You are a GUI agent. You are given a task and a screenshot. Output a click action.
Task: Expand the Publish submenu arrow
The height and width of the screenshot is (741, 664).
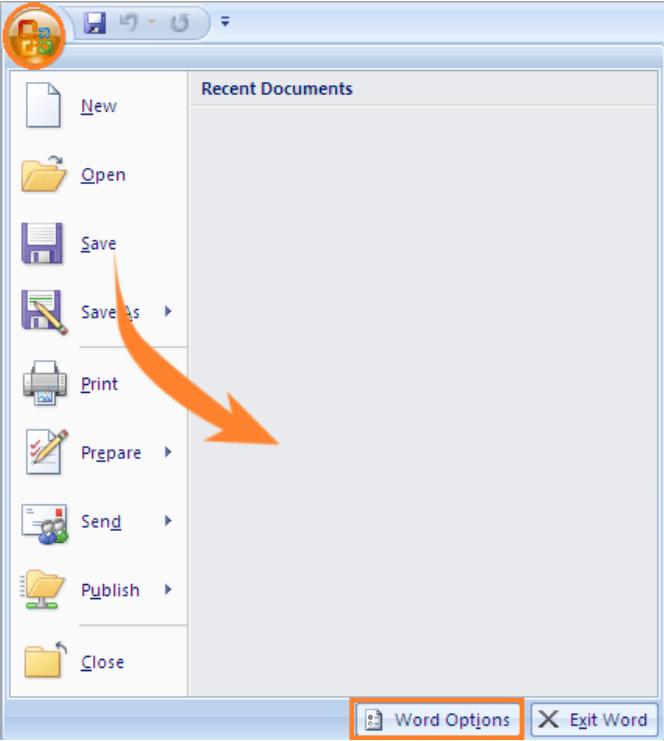tap(168, 589)
